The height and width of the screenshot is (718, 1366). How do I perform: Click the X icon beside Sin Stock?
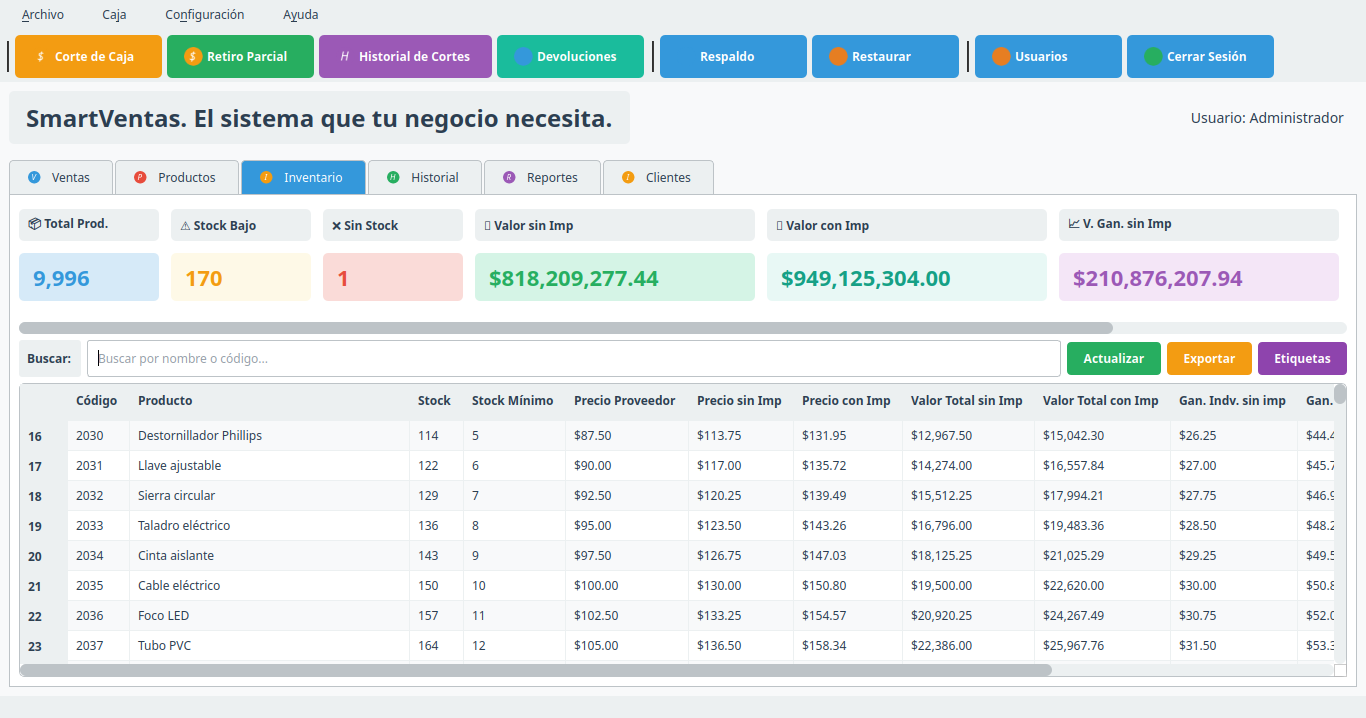tap(336, 226)
